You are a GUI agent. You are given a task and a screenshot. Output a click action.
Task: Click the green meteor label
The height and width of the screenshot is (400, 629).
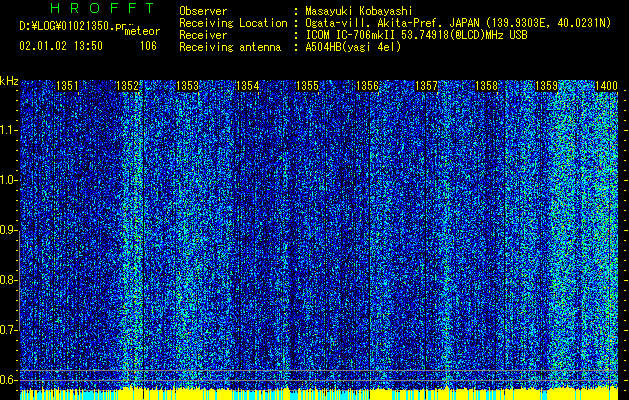(x=142, y=31)
